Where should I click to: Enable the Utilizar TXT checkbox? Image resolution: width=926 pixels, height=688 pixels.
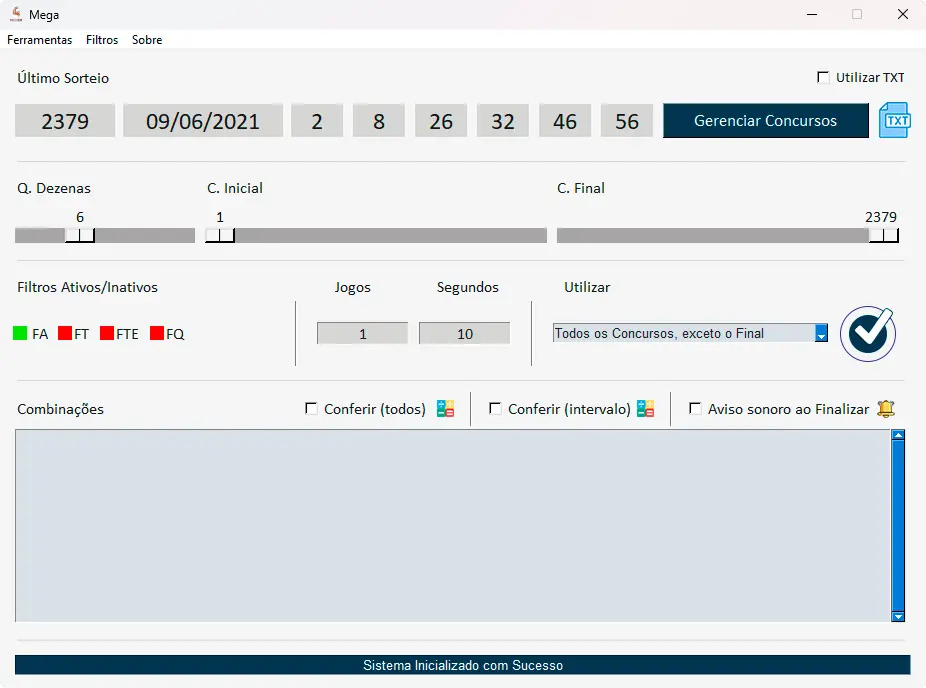[823, 78]
